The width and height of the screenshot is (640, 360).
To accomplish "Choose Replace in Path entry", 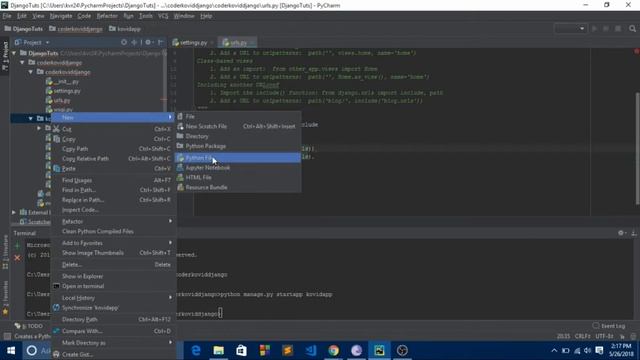I will click(113, 200).
